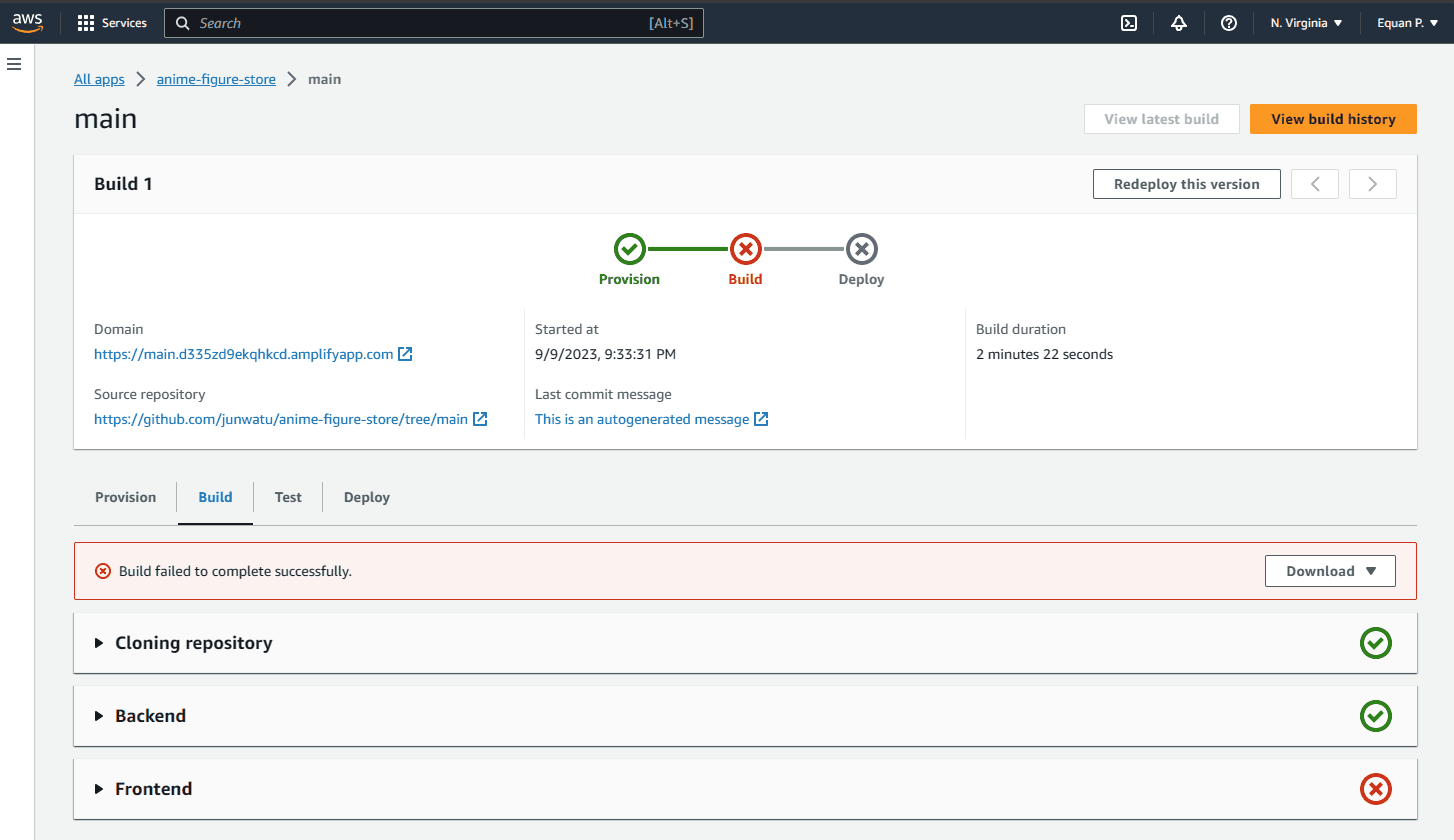1454x840 pixels.
Task: Click the Frontend failed X icon
Action: point(1376,789)
